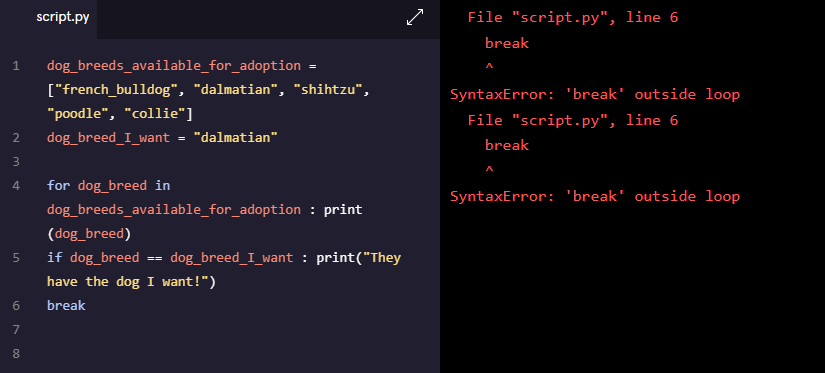Click the first 'File "script.py", line 6' traceback
Viewport: 825px width, 373px height.
point(573,17)
